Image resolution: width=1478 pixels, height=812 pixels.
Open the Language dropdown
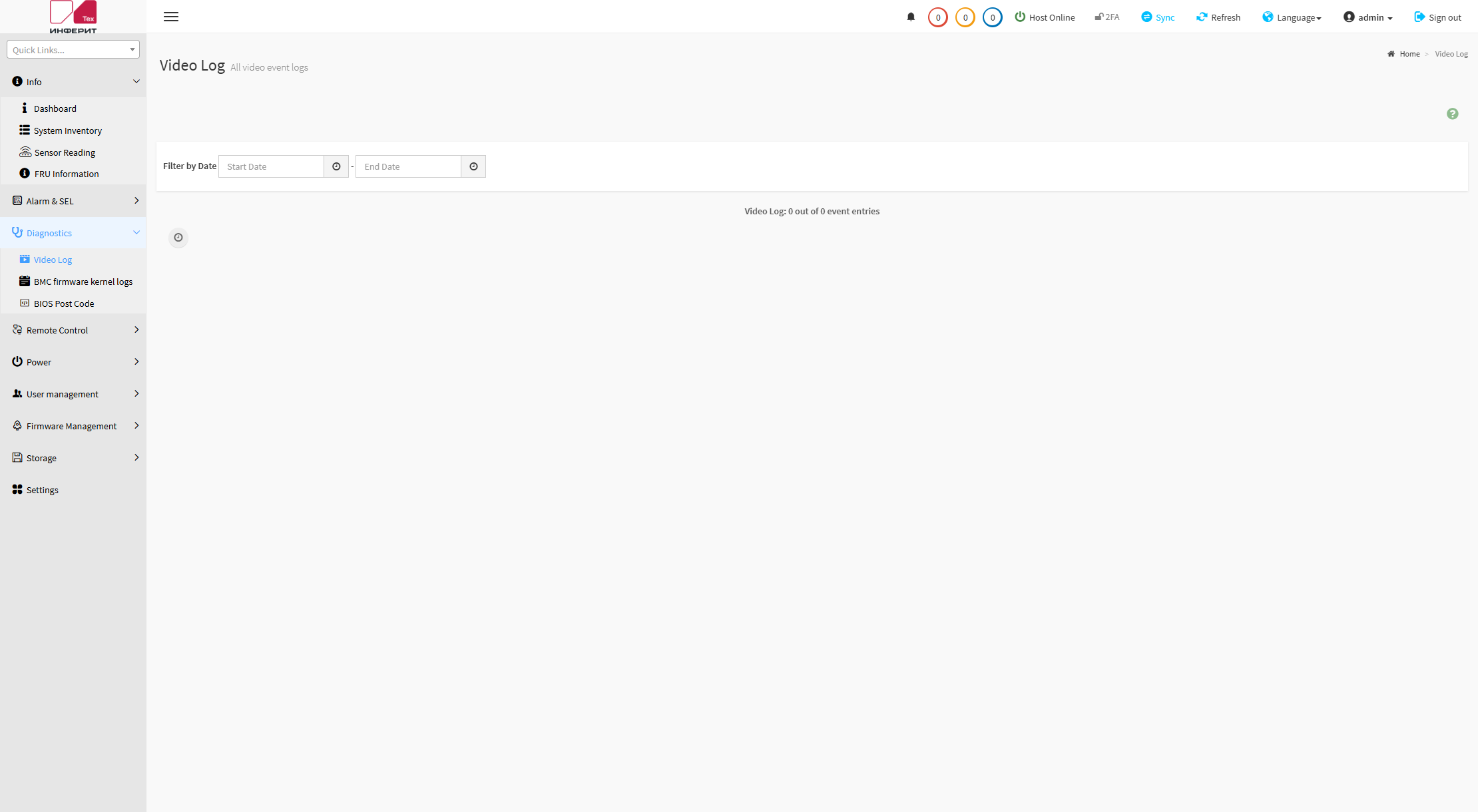coord(1292,17)
